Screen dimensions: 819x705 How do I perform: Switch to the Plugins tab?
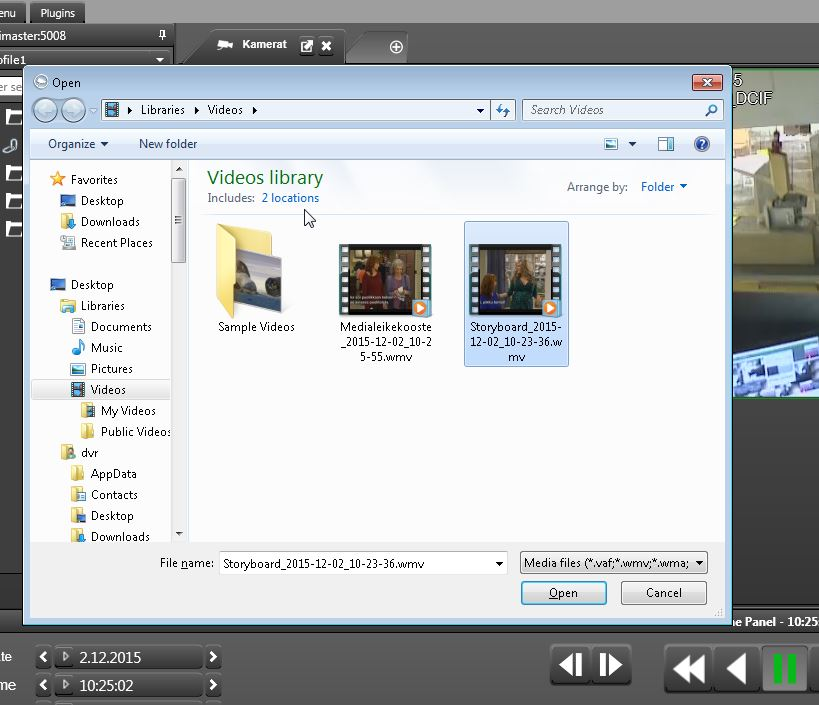tap(57, 13)
